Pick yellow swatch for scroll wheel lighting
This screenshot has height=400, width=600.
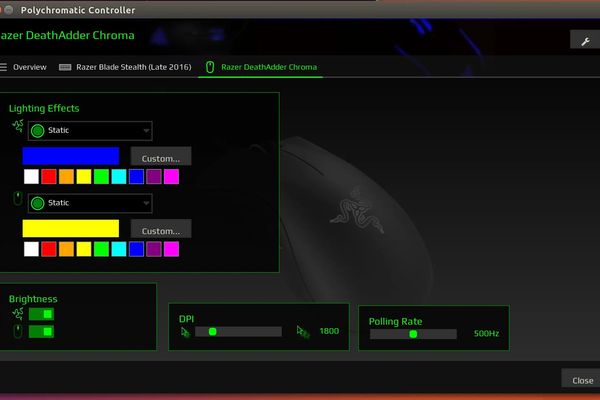(x=84, y=249)
